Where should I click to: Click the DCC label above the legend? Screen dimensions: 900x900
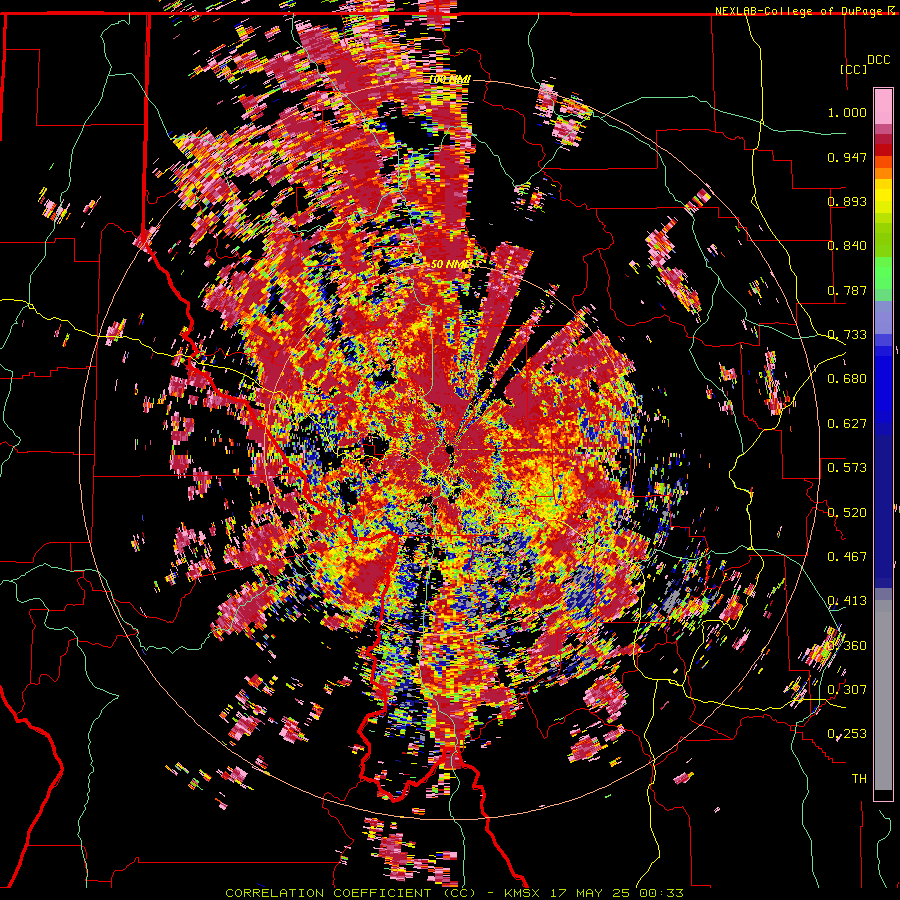(x=878, y=60)
